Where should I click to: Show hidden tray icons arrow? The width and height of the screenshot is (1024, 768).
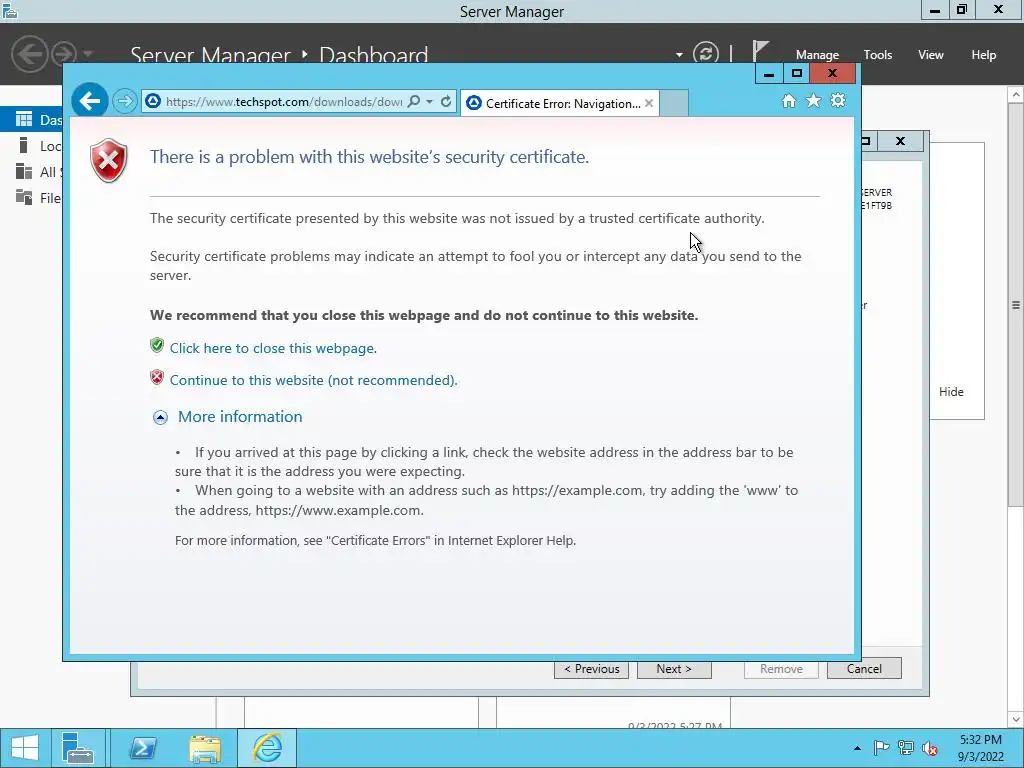coord(857,748)
